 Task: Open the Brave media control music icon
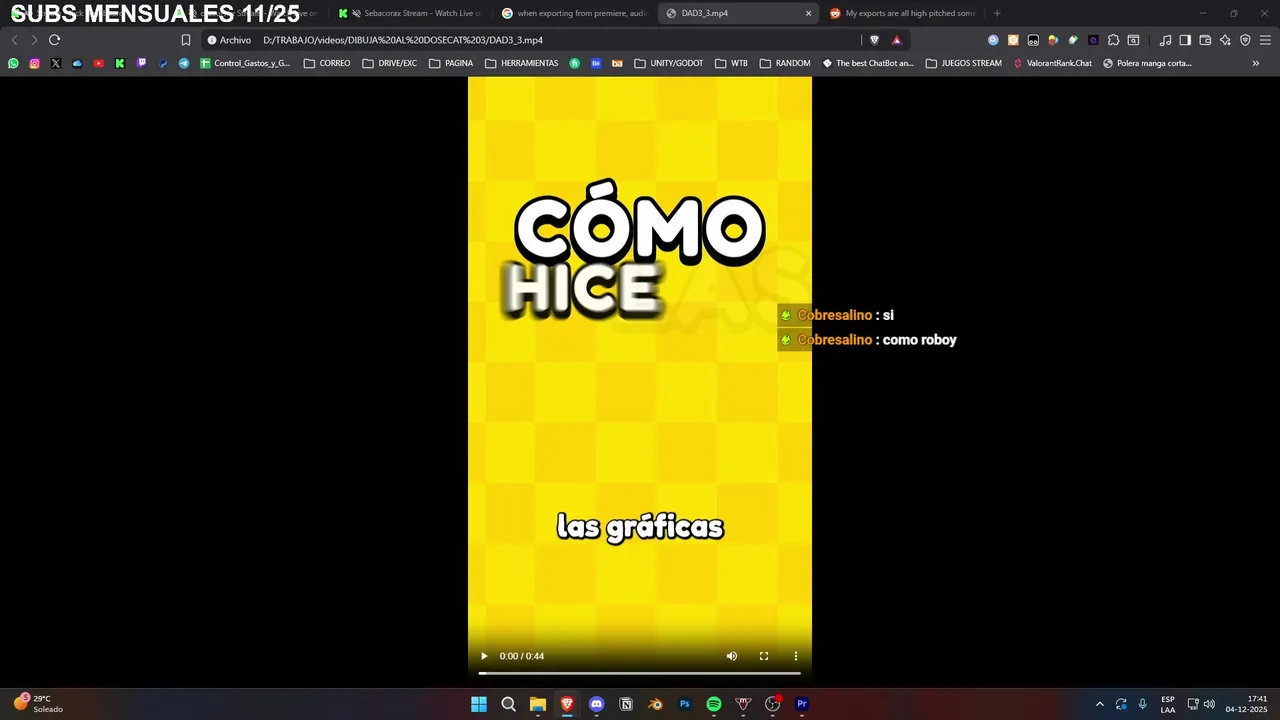click(1165, 40)
